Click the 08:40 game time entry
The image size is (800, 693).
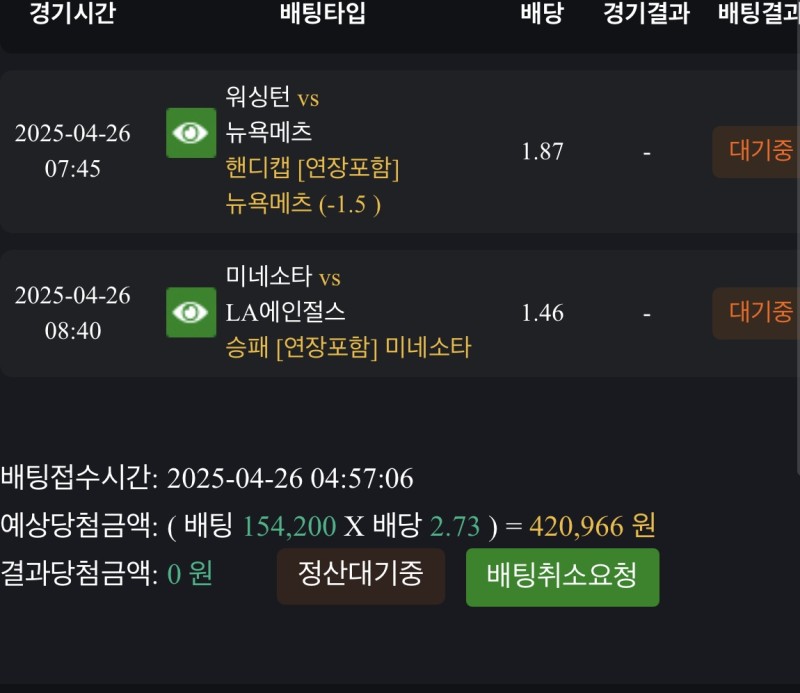pos(73,331)
